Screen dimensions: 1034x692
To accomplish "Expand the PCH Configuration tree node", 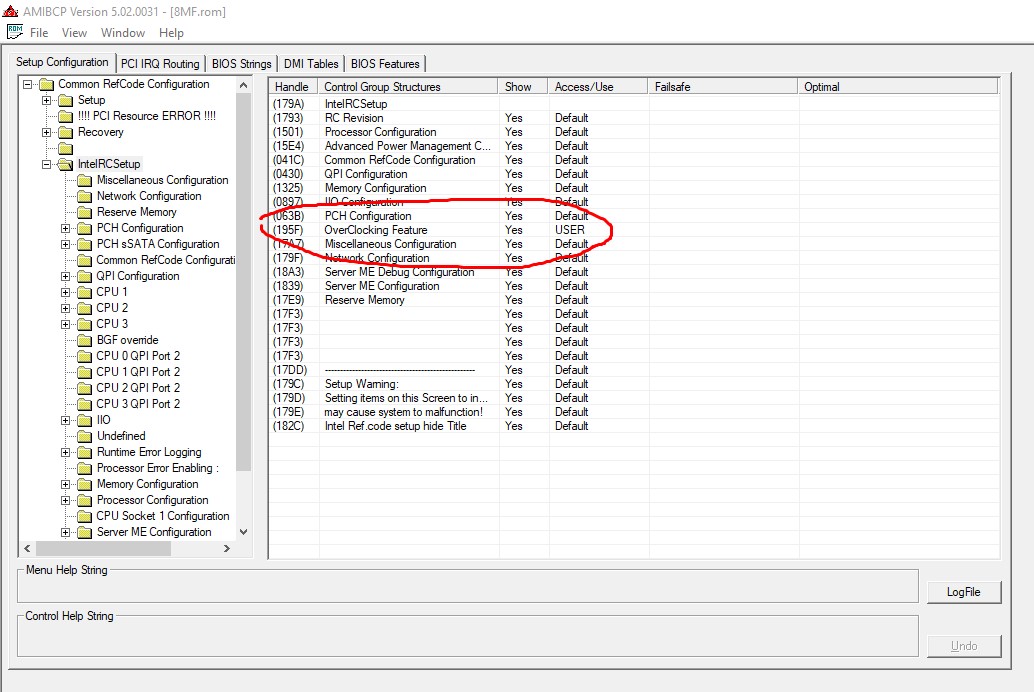I will point(65,228).
